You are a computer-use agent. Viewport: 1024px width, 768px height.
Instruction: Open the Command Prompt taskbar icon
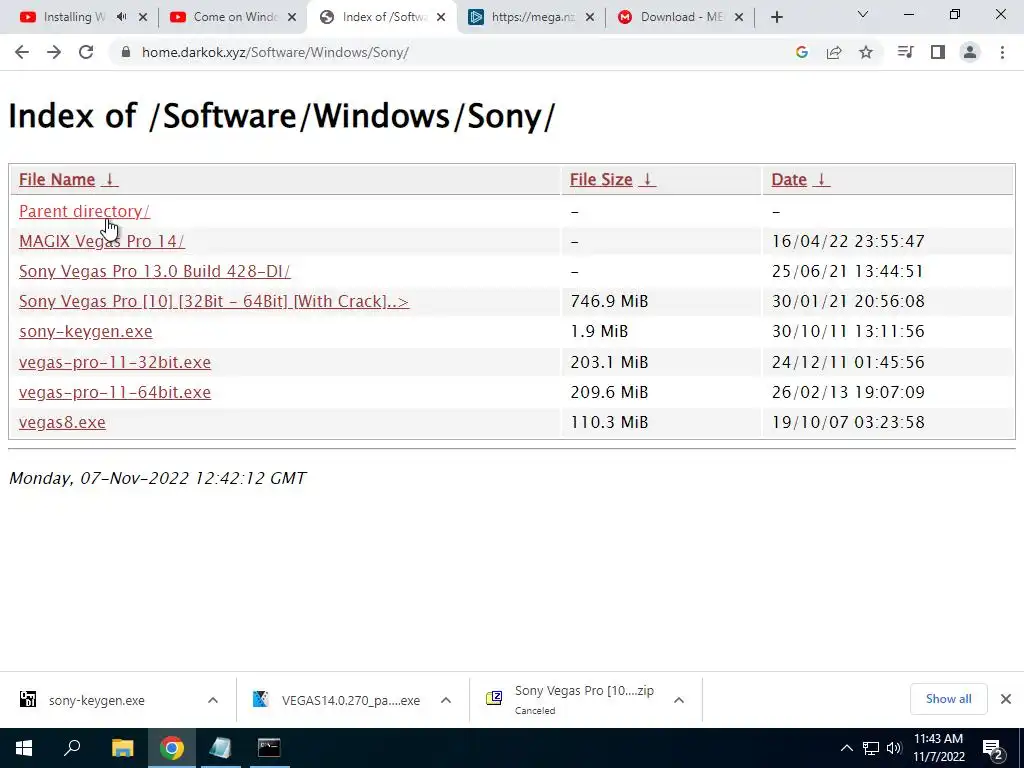[x=269, y=748]
